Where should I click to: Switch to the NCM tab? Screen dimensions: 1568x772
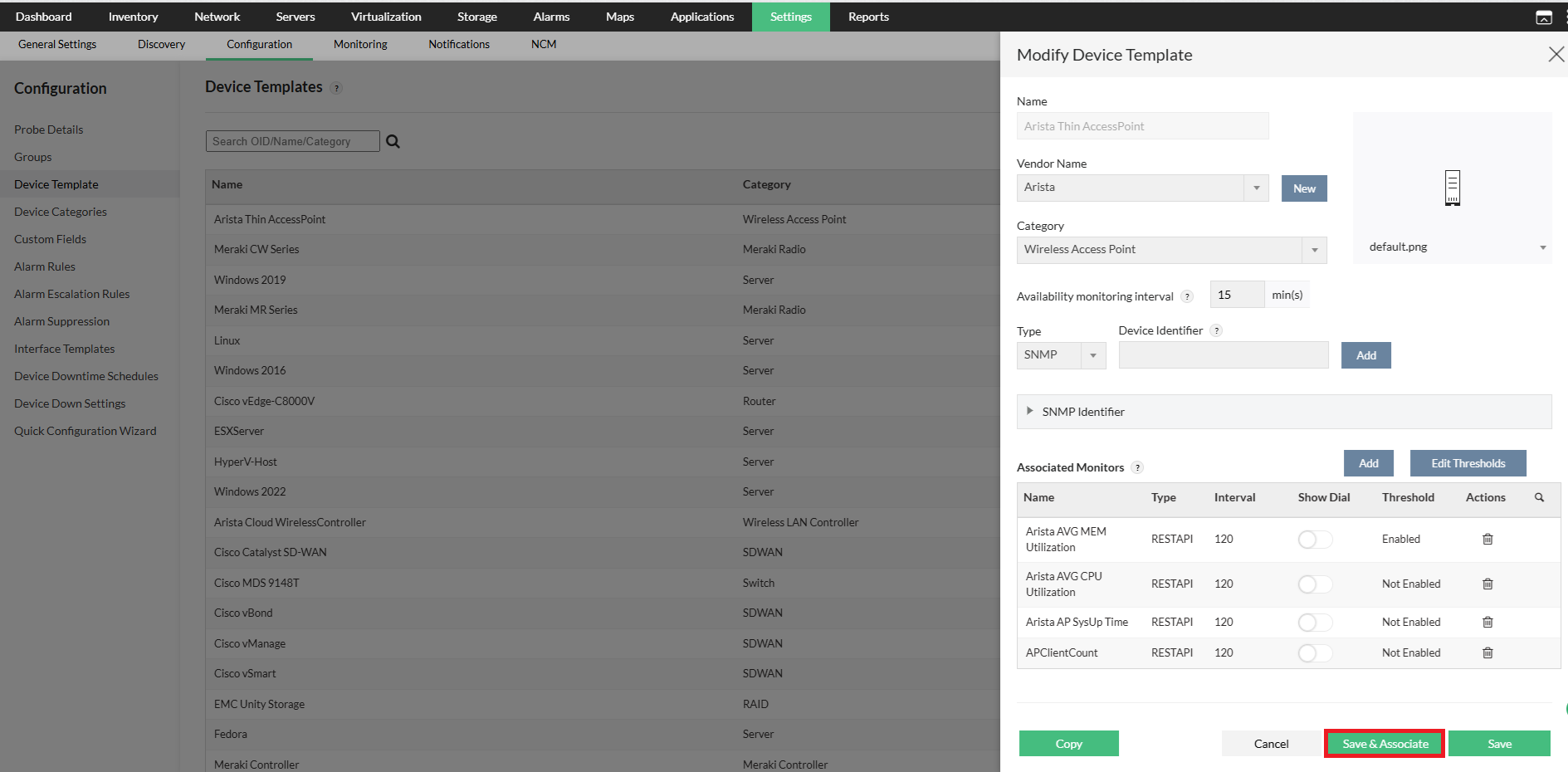(x=544, y=45)
